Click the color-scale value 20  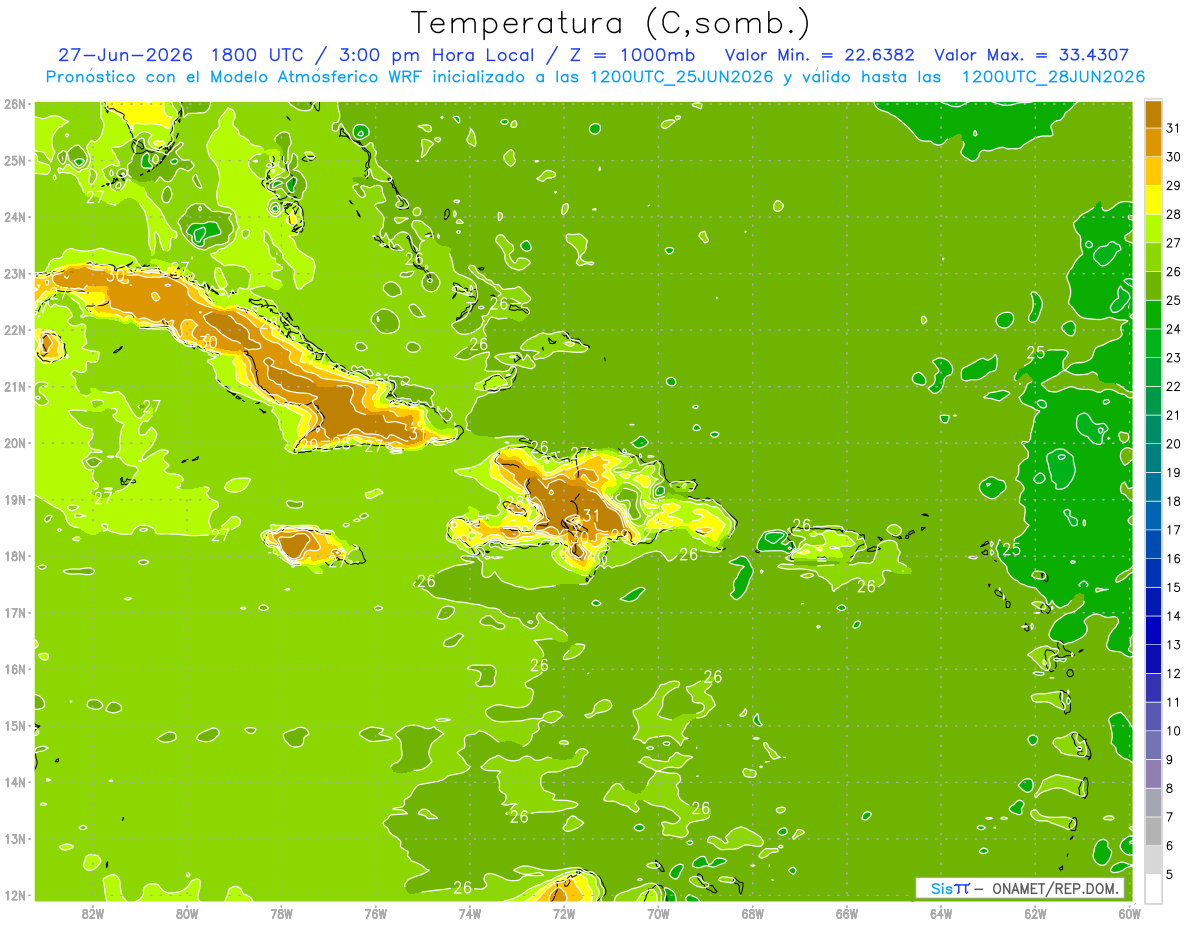tap(1173, 444)
